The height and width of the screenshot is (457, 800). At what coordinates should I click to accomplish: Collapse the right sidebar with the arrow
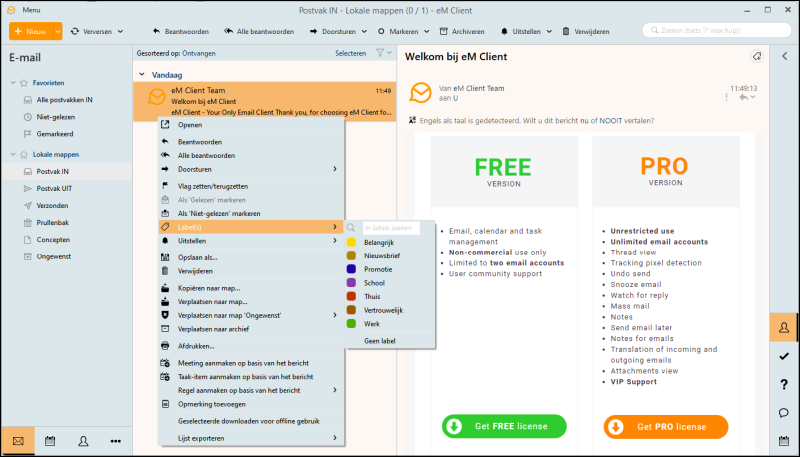pos(785,56)
